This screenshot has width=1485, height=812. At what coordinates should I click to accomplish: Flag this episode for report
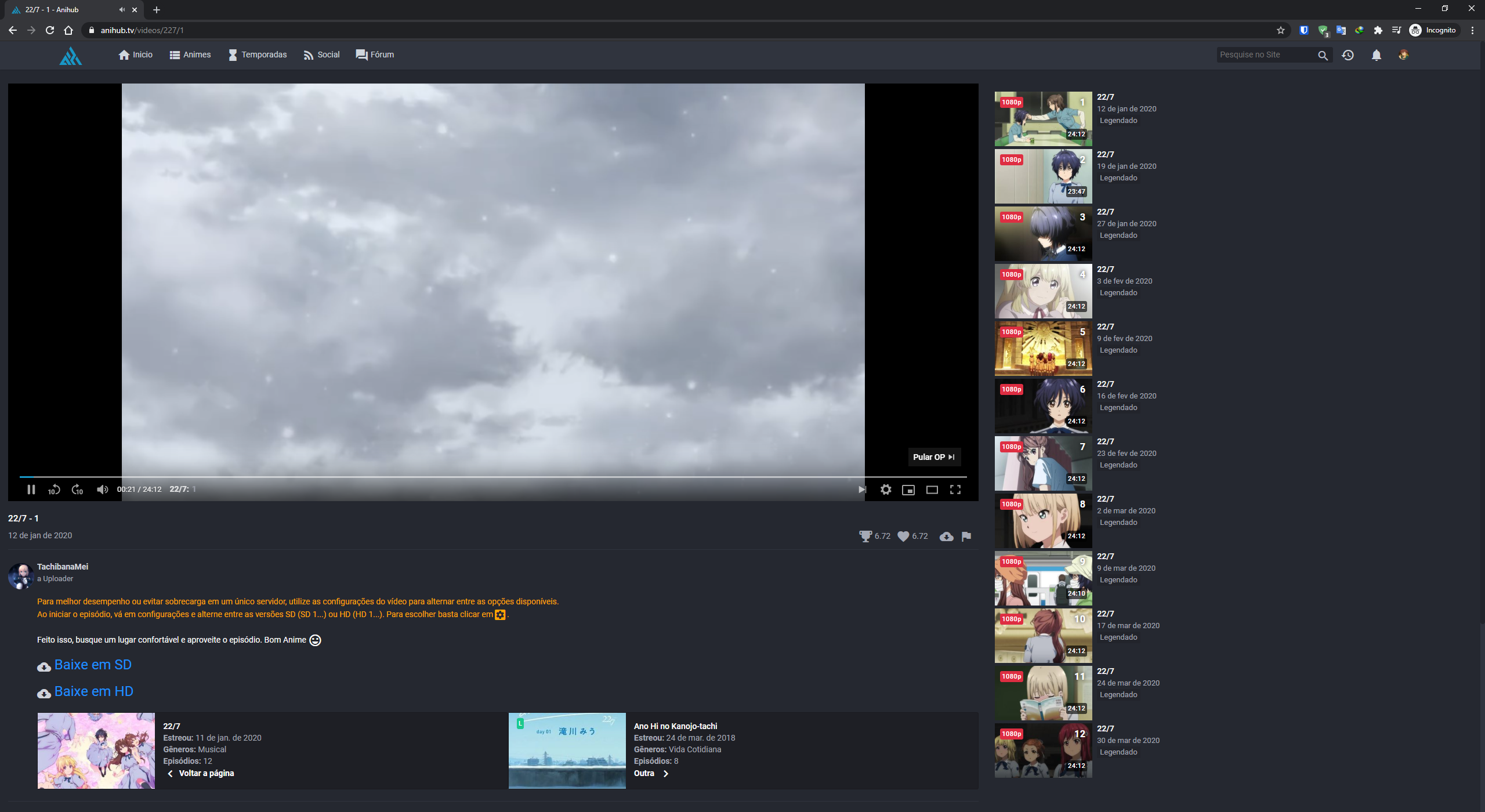966,536
